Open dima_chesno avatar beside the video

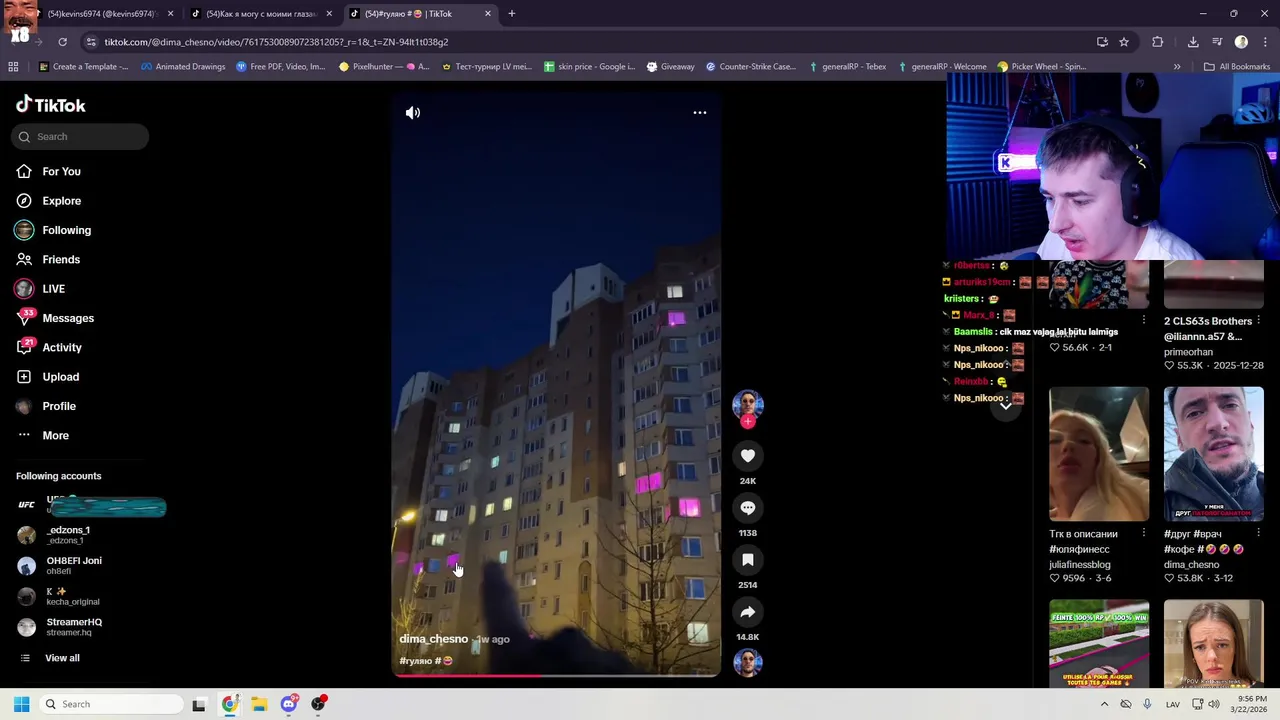coord(748,404)
